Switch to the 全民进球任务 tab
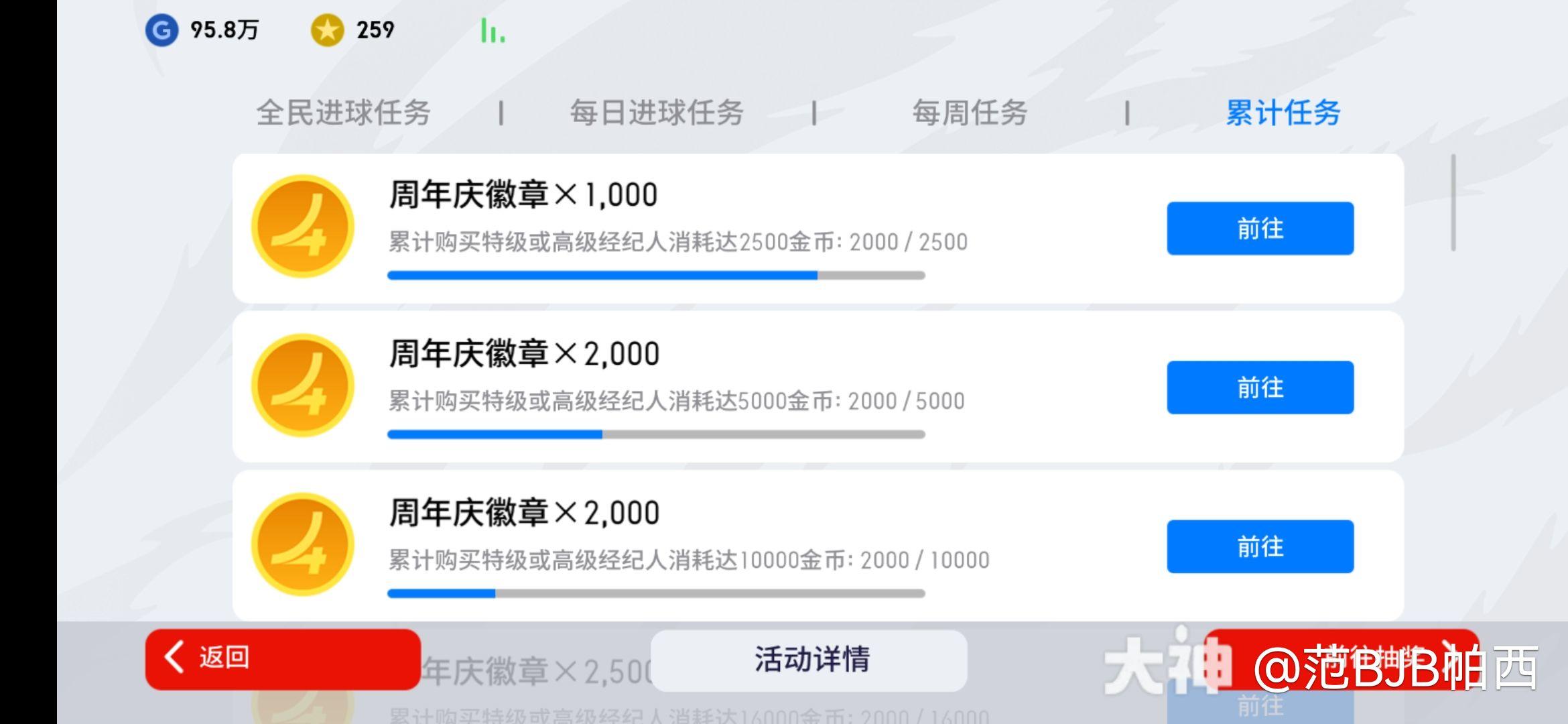The height and width of the screenshot is (724, 1568). pos(343,113)
